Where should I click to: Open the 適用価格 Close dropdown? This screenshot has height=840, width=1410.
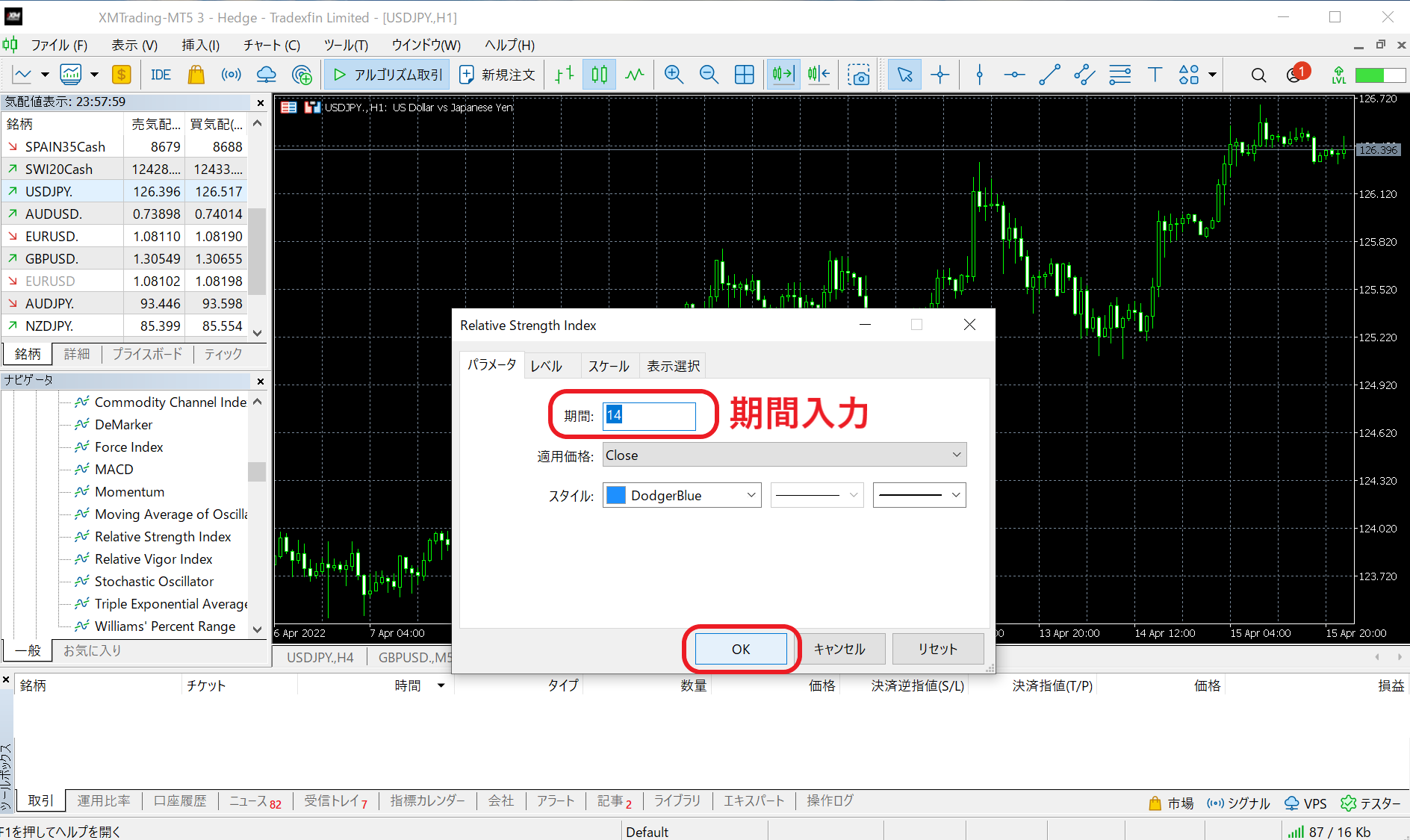[x=784, y=455]
